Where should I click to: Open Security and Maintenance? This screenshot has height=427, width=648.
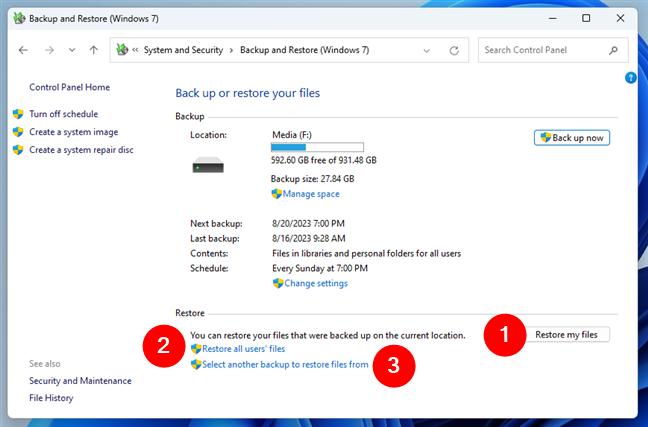[x=80, y=381]
